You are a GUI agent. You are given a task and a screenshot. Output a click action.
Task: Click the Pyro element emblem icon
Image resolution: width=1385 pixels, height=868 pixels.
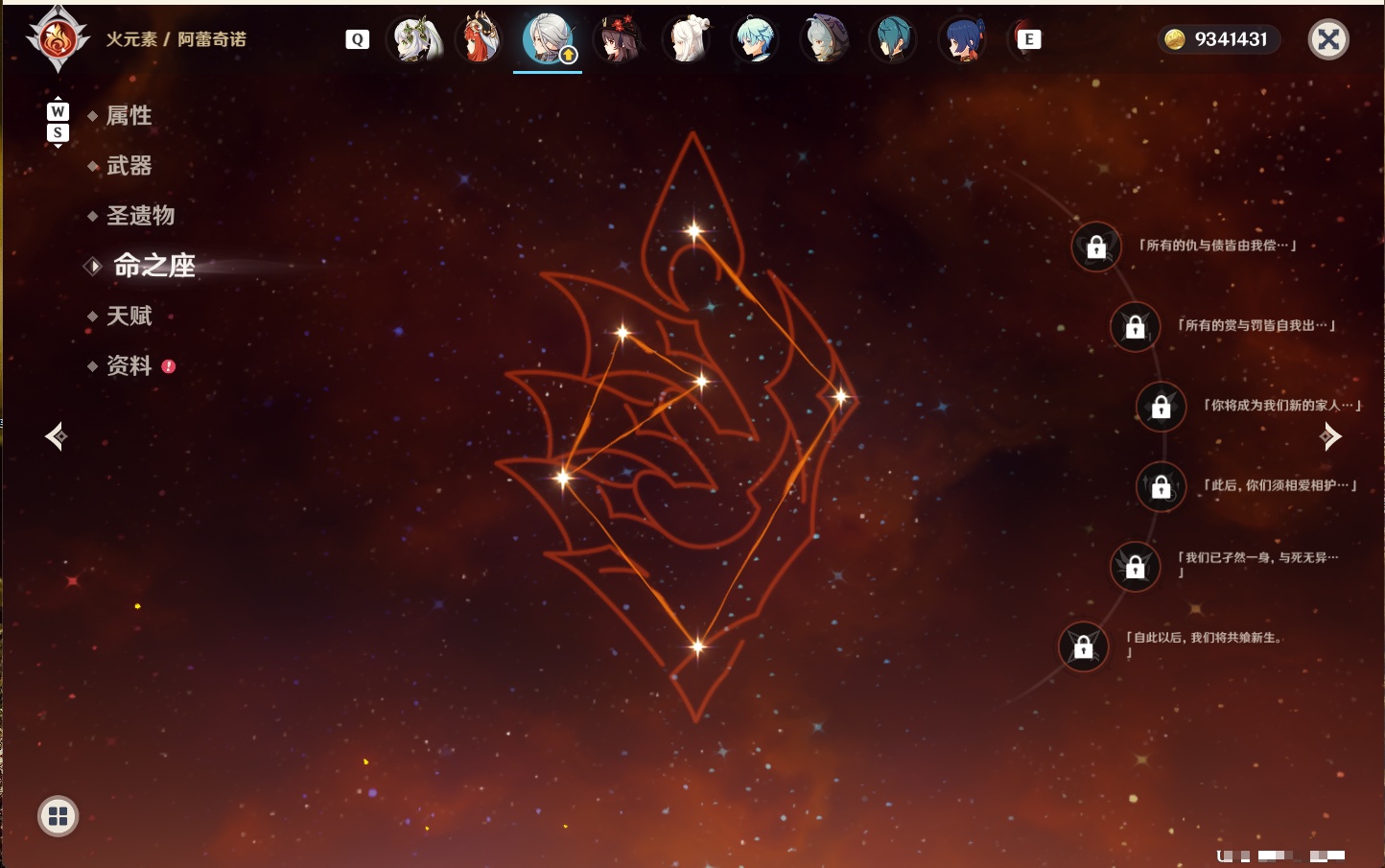pyautogui.click(x=58, y=39)
